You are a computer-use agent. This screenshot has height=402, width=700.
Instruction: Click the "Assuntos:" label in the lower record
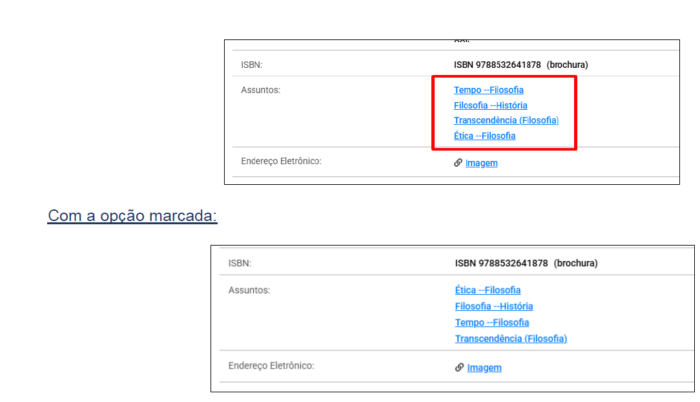[x=249, y=290]
